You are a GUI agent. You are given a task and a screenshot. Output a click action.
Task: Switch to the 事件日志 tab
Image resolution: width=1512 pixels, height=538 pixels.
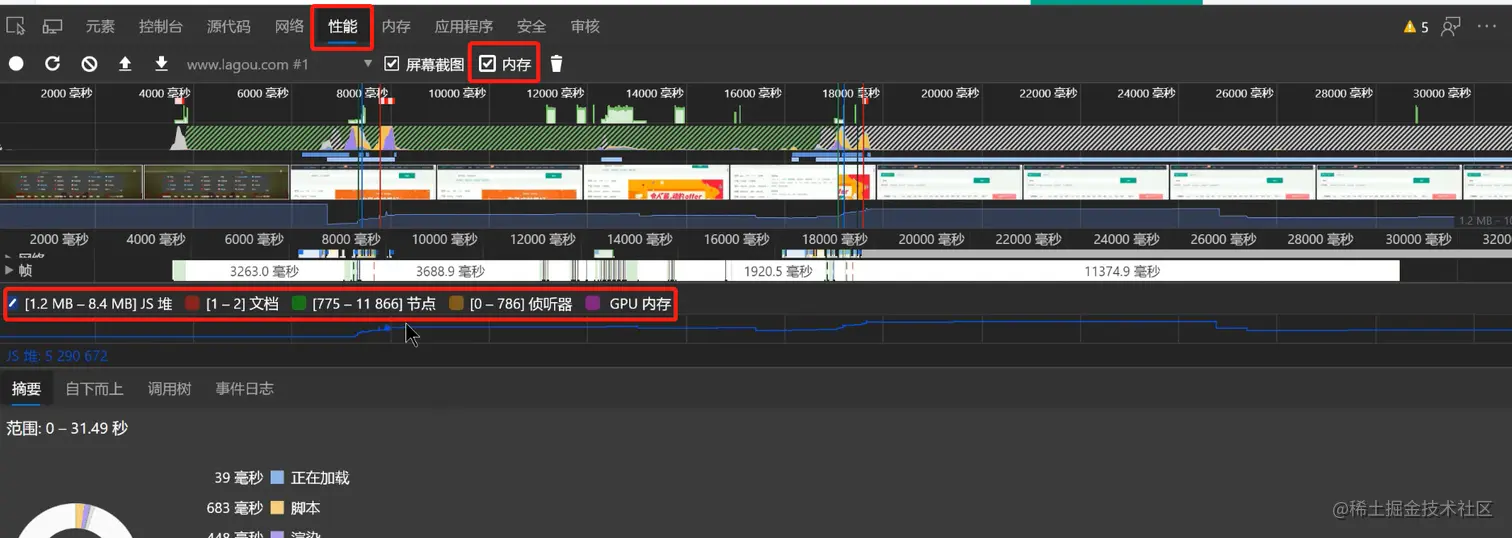[x=244, y=389]
